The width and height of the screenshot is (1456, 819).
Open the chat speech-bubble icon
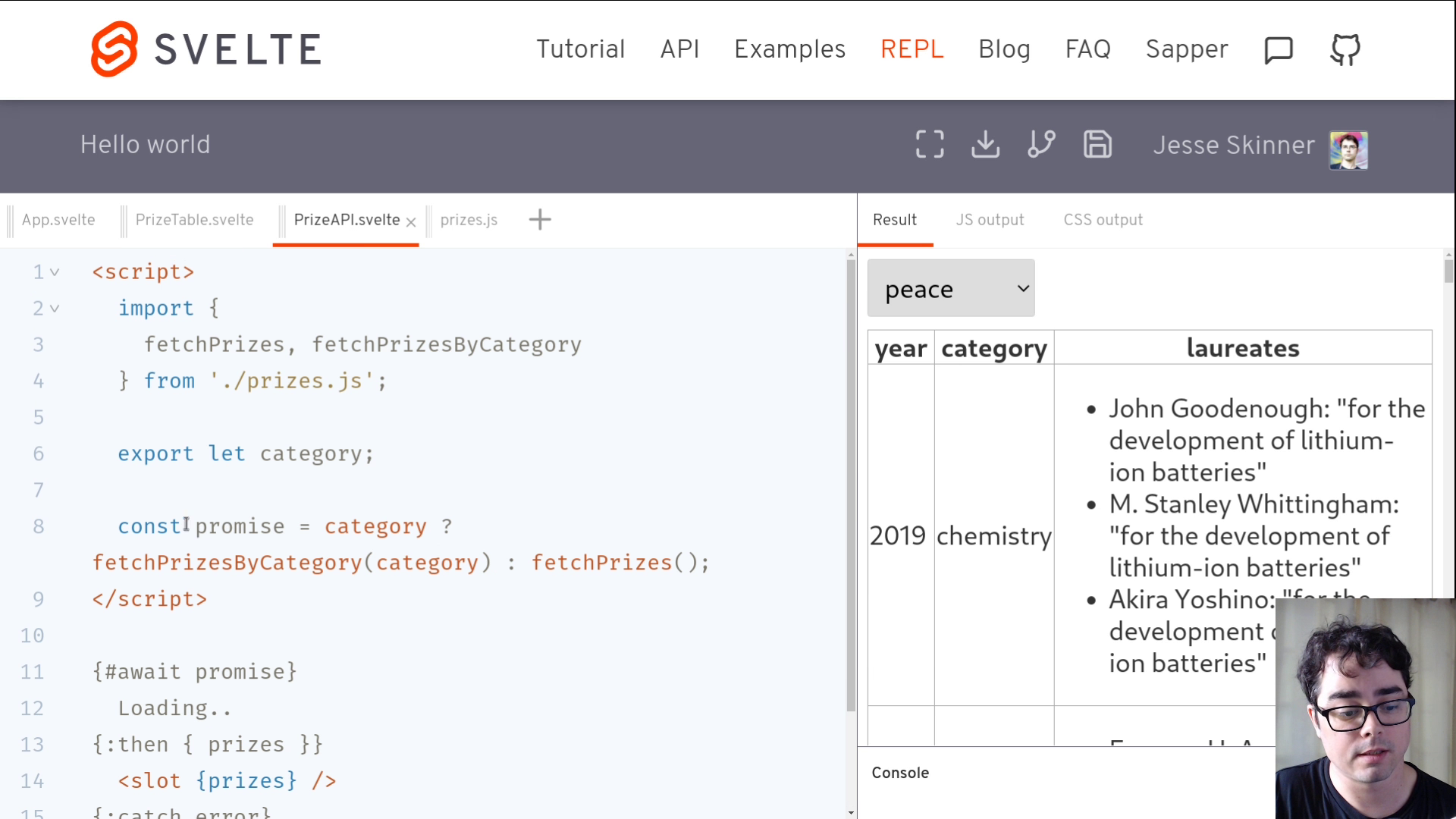(1278, 50)
